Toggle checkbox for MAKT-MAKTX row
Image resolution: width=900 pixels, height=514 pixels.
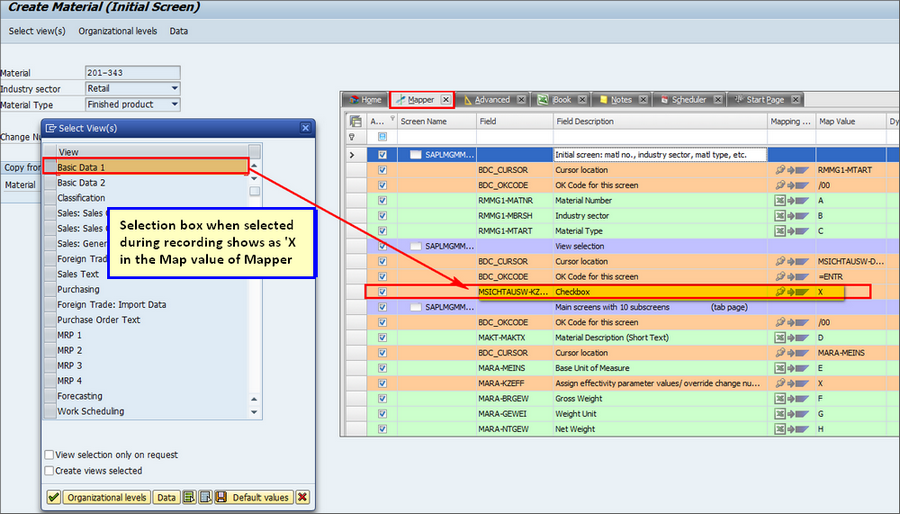click(x=382, y=338)
